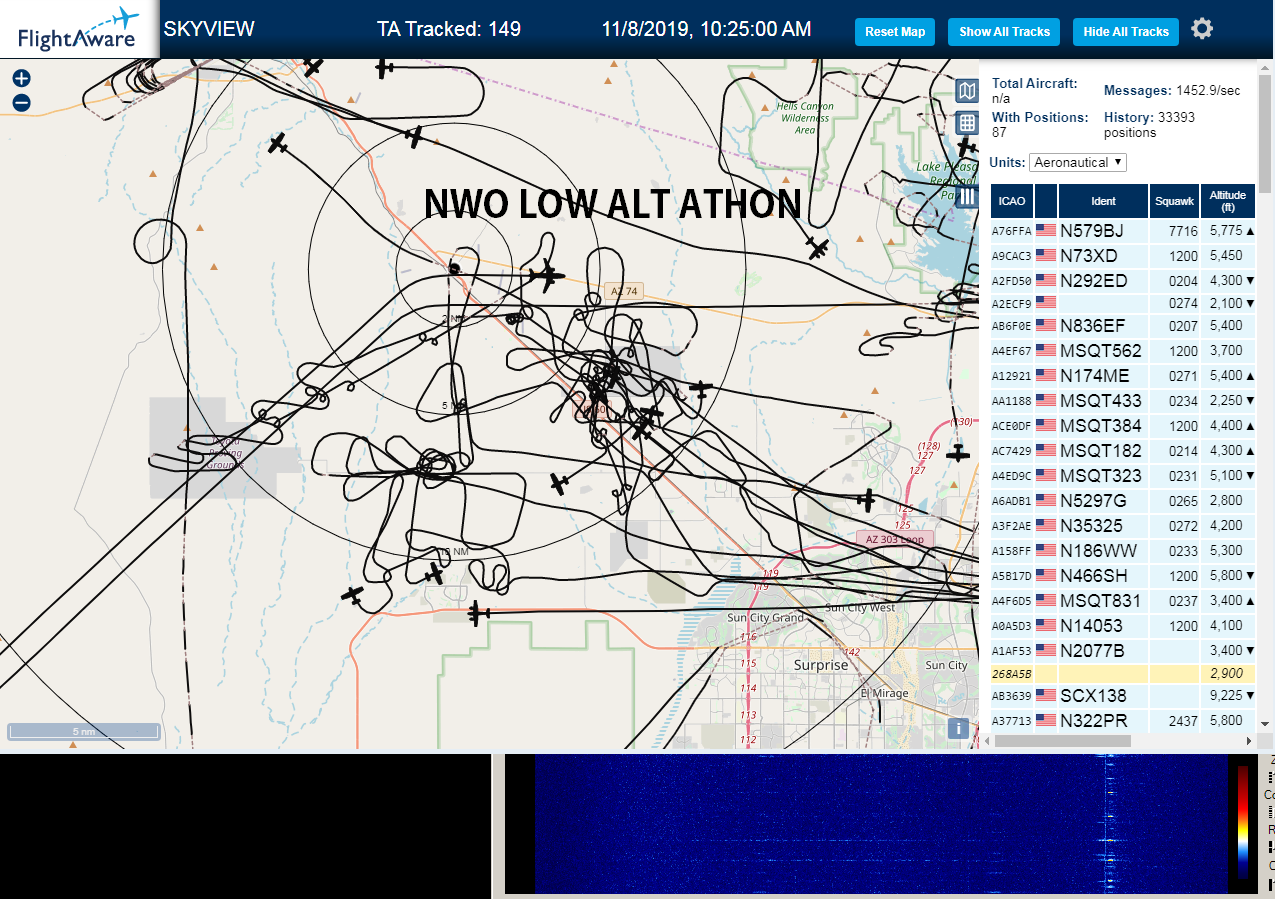
Task: Click the horizontal scrollbar right arrow
Action: [x=1248, y=741]
